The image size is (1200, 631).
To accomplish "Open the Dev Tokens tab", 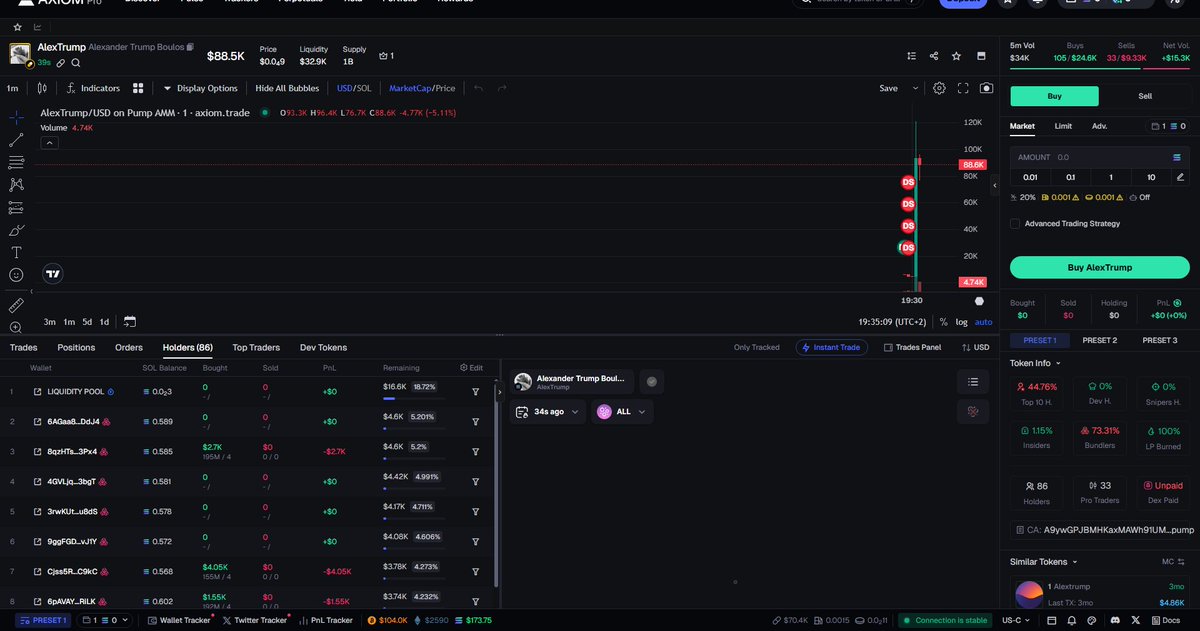I will click(323, 347).
